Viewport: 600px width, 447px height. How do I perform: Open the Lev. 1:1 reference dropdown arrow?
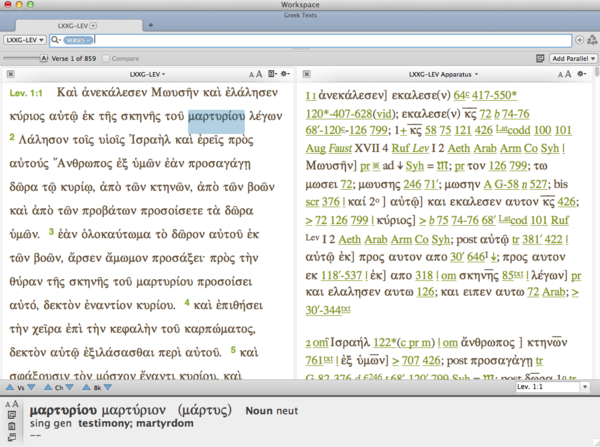[x=584, y=387]
